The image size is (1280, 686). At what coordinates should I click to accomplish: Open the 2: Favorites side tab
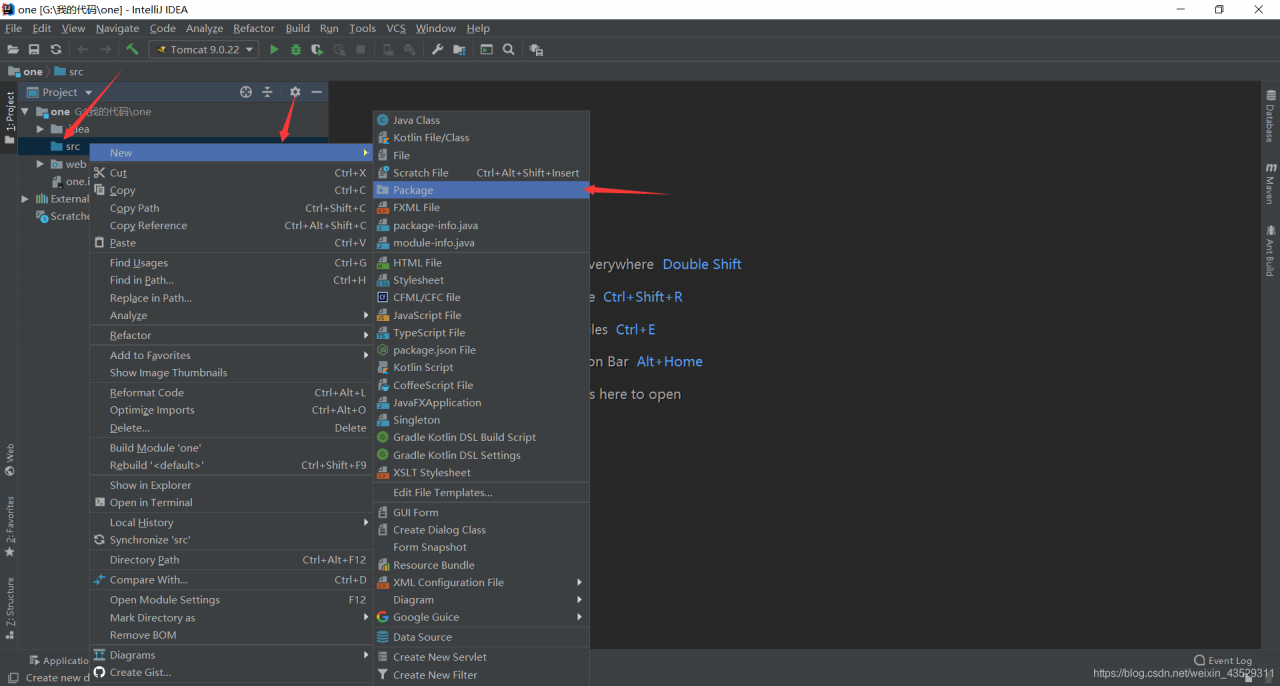coord(10,527)
